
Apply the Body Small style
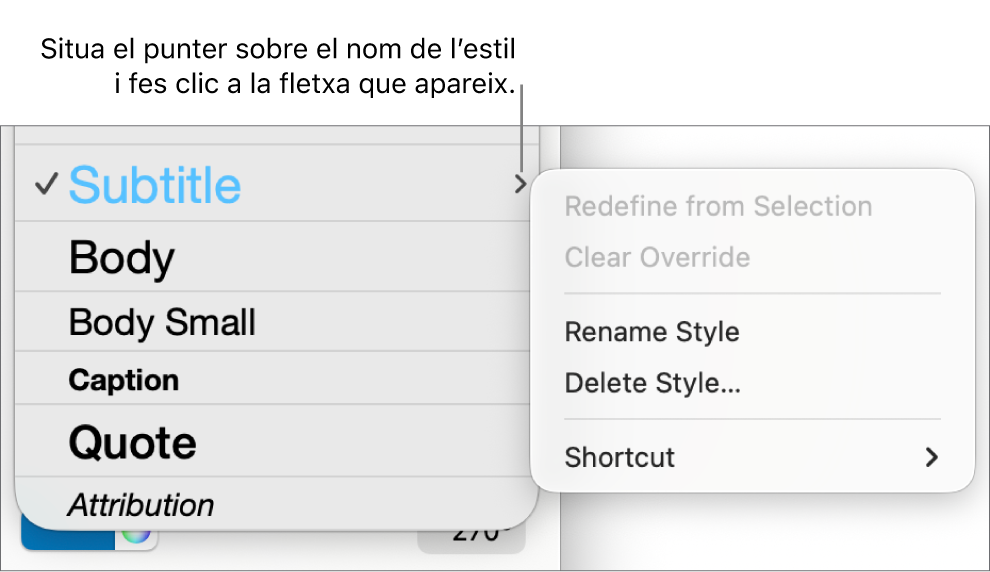(162, 322)
